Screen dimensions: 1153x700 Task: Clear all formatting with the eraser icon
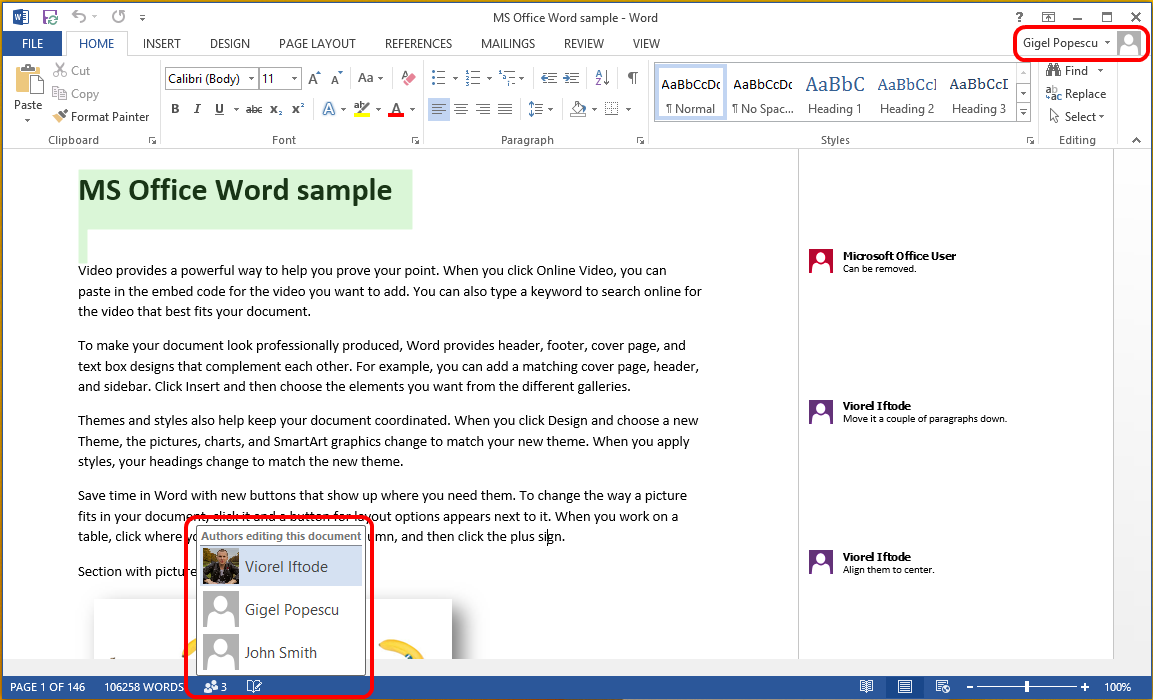pyautogui.click(x=408, y=78)
